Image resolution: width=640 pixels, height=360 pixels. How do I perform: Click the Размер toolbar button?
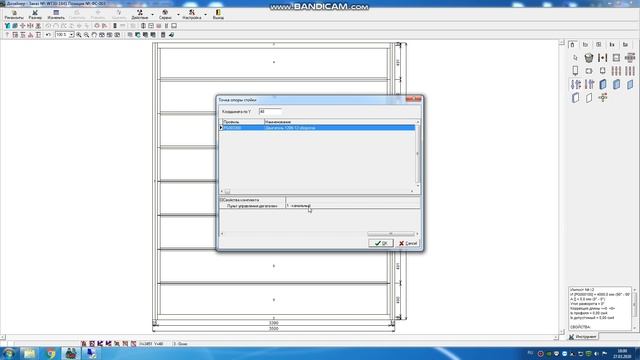[x=35, y=15]
